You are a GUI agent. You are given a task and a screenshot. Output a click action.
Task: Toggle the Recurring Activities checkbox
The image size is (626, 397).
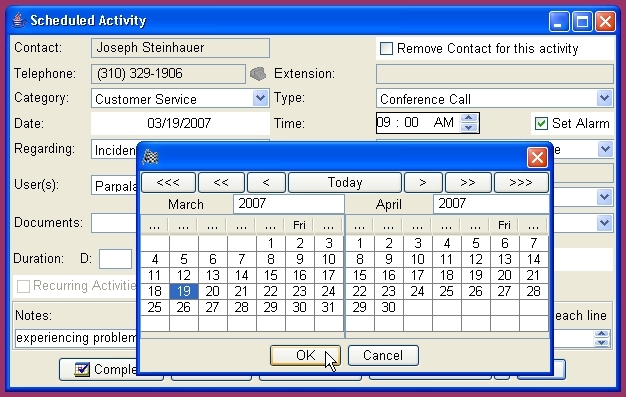point(24,286)
